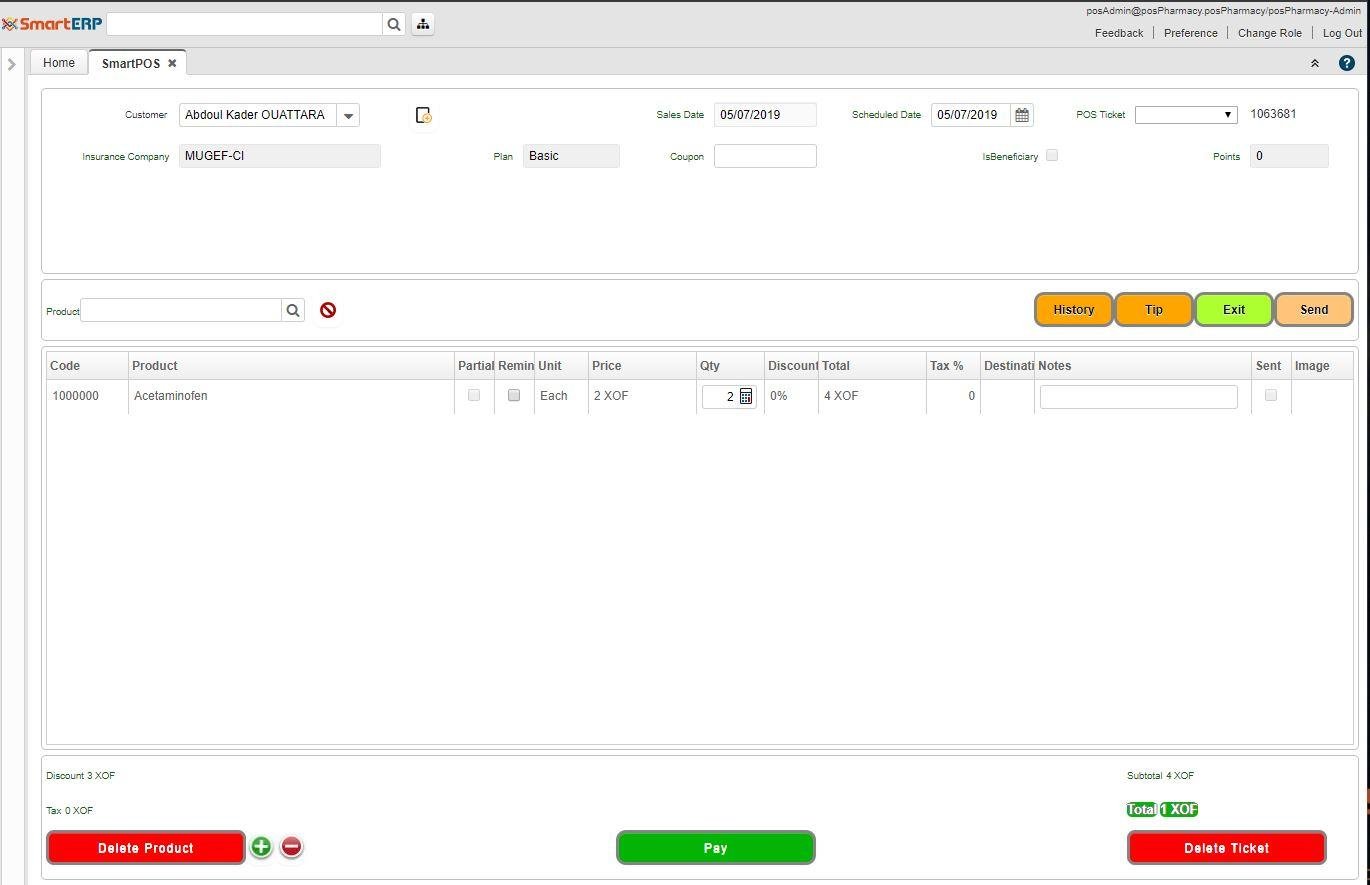
Task: Click the Unit column header
Action: (561, 366)
